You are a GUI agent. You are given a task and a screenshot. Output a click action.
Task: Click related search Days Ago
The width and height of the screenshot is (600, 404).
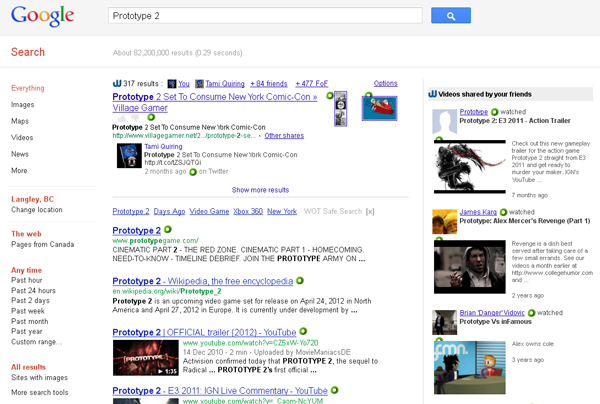pyautogui.click(x=169, y=211)
